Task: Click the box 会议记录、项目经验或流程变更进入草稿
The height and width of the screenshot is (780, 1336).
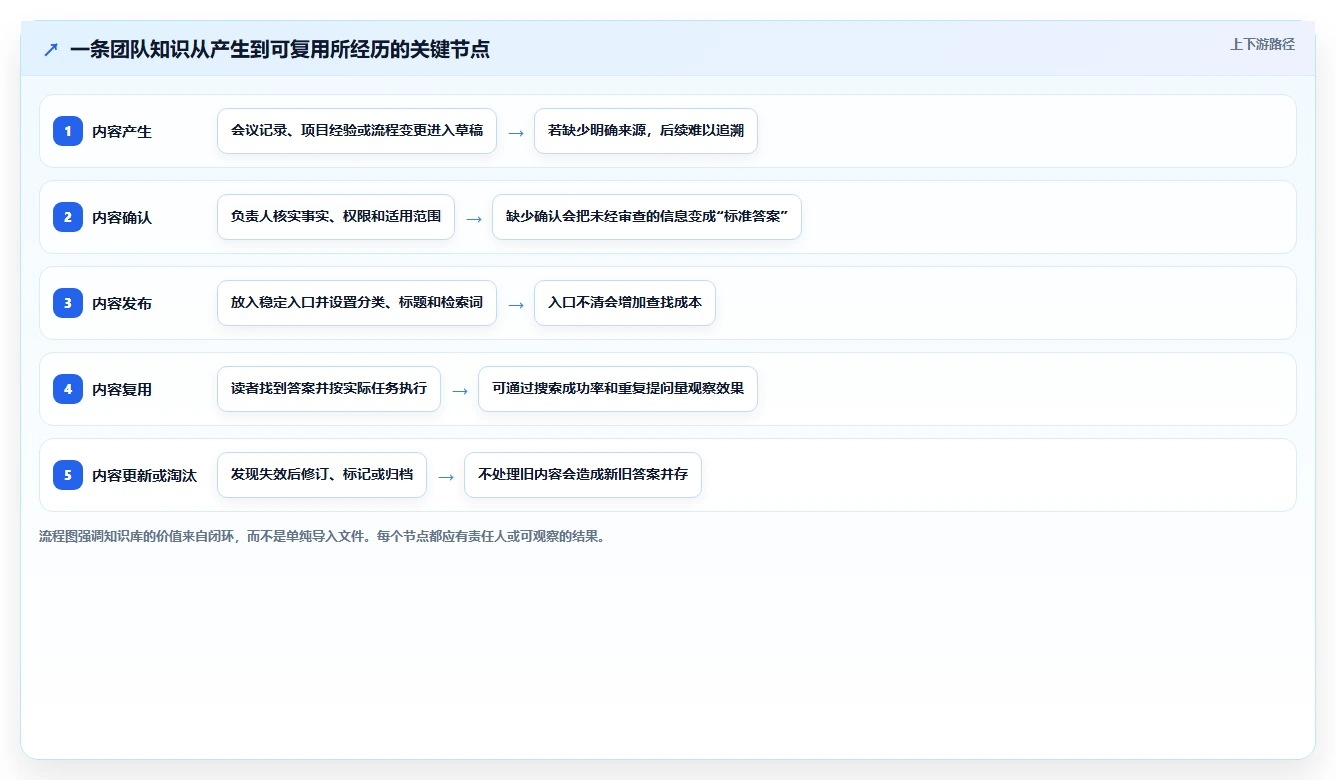Action: [357, 131]
